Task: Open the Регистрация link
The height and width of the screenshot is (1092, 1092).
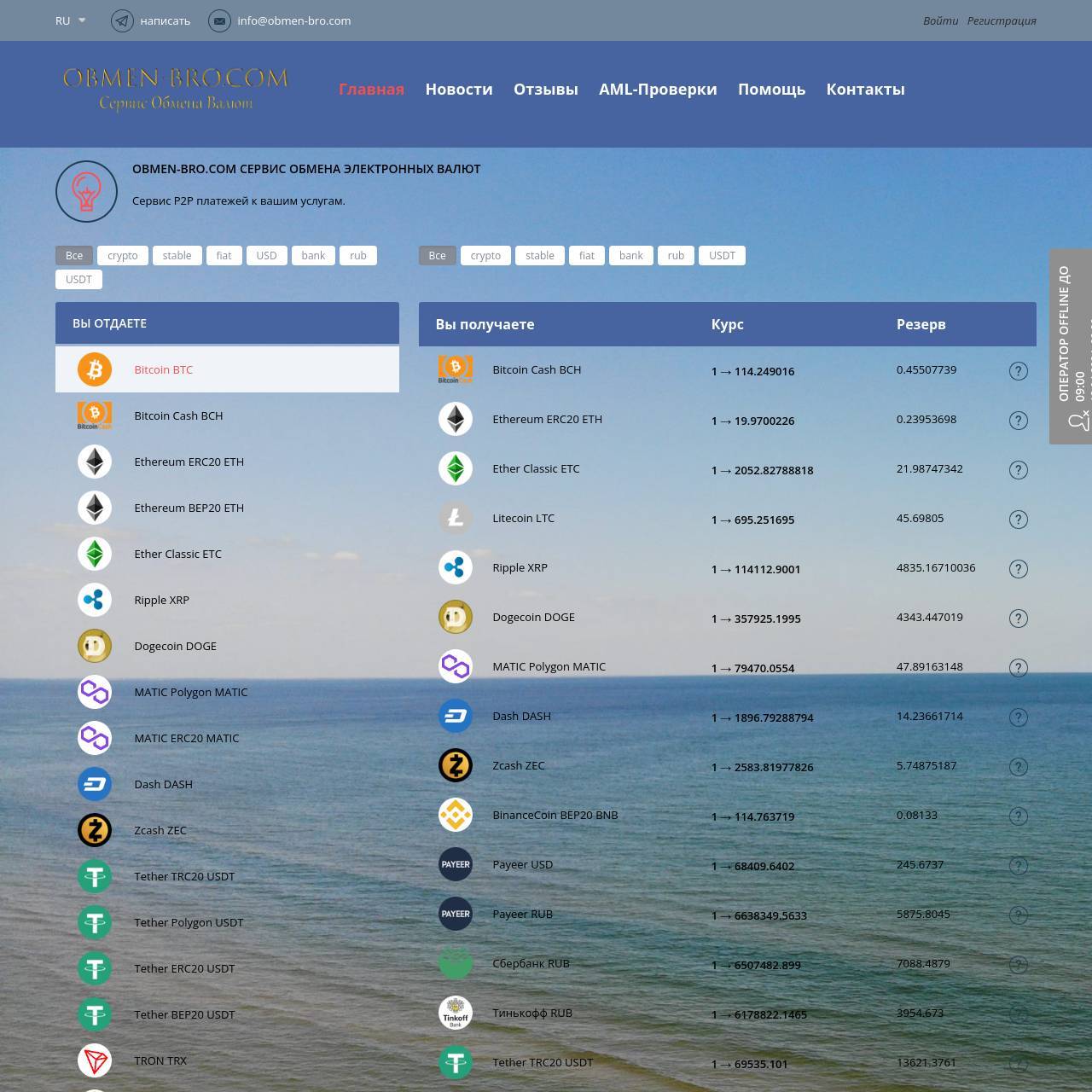Action: (1002, 20)
